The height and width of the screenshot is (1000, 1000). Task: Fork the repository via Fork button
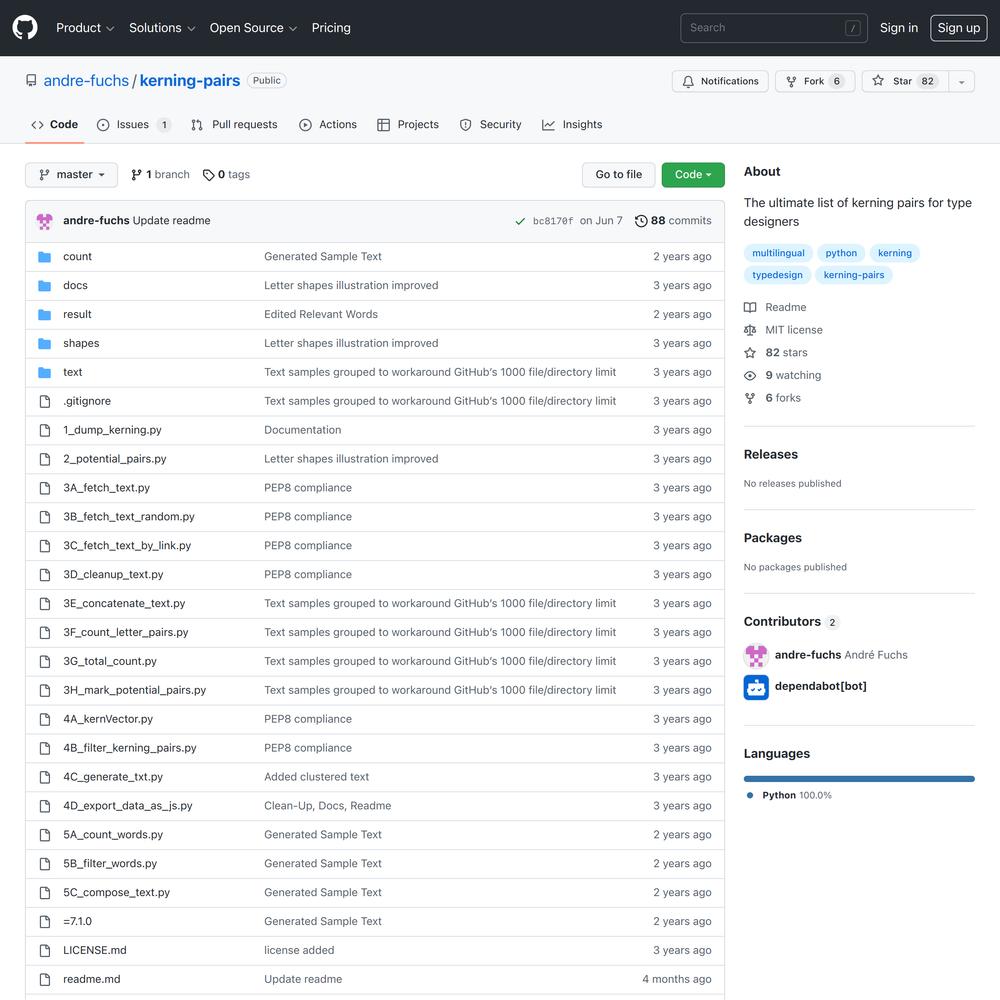815,81
